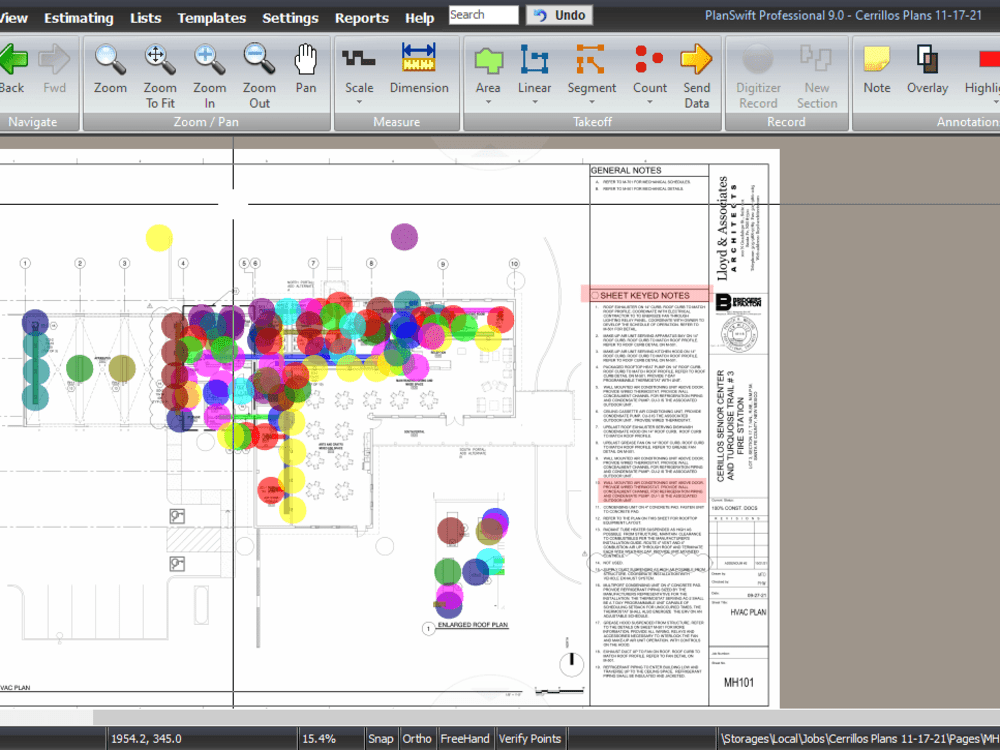This screenshot has height=750, width=1000.
Task: Open the Area tool dropdown options
Action: coord(487,100)
